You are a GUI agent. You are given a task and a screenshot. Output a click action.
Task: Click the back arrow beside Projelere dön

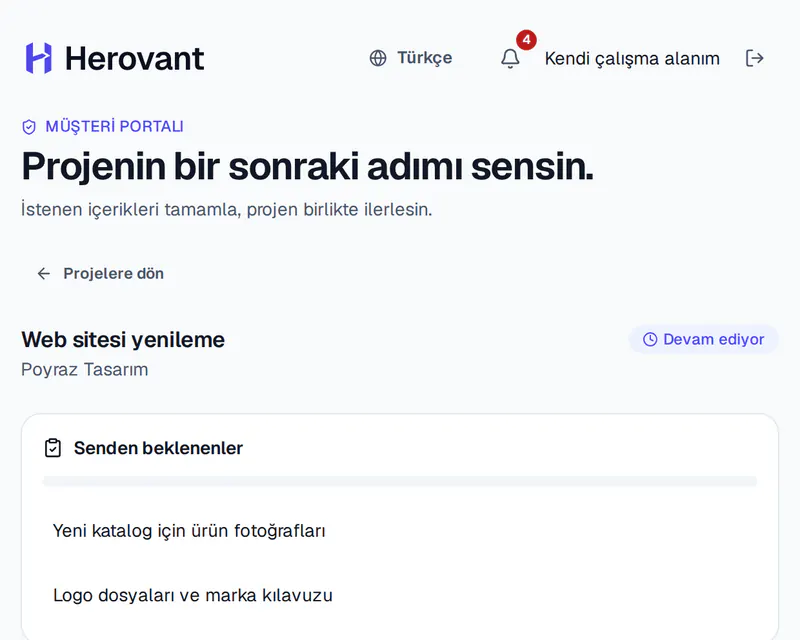(x=44, y=274)
